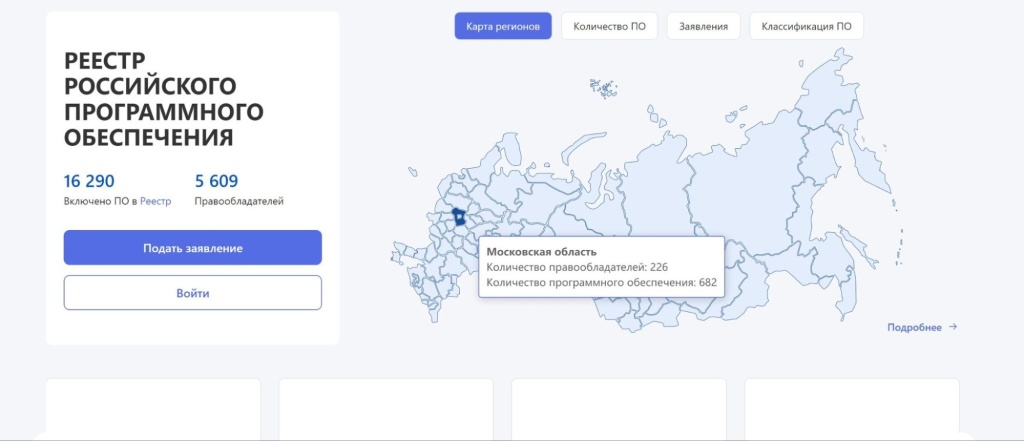The width and height of the screenshot is (1024, 441).
Task: Open the Подробнее link
Action: (x=914, y=327)
